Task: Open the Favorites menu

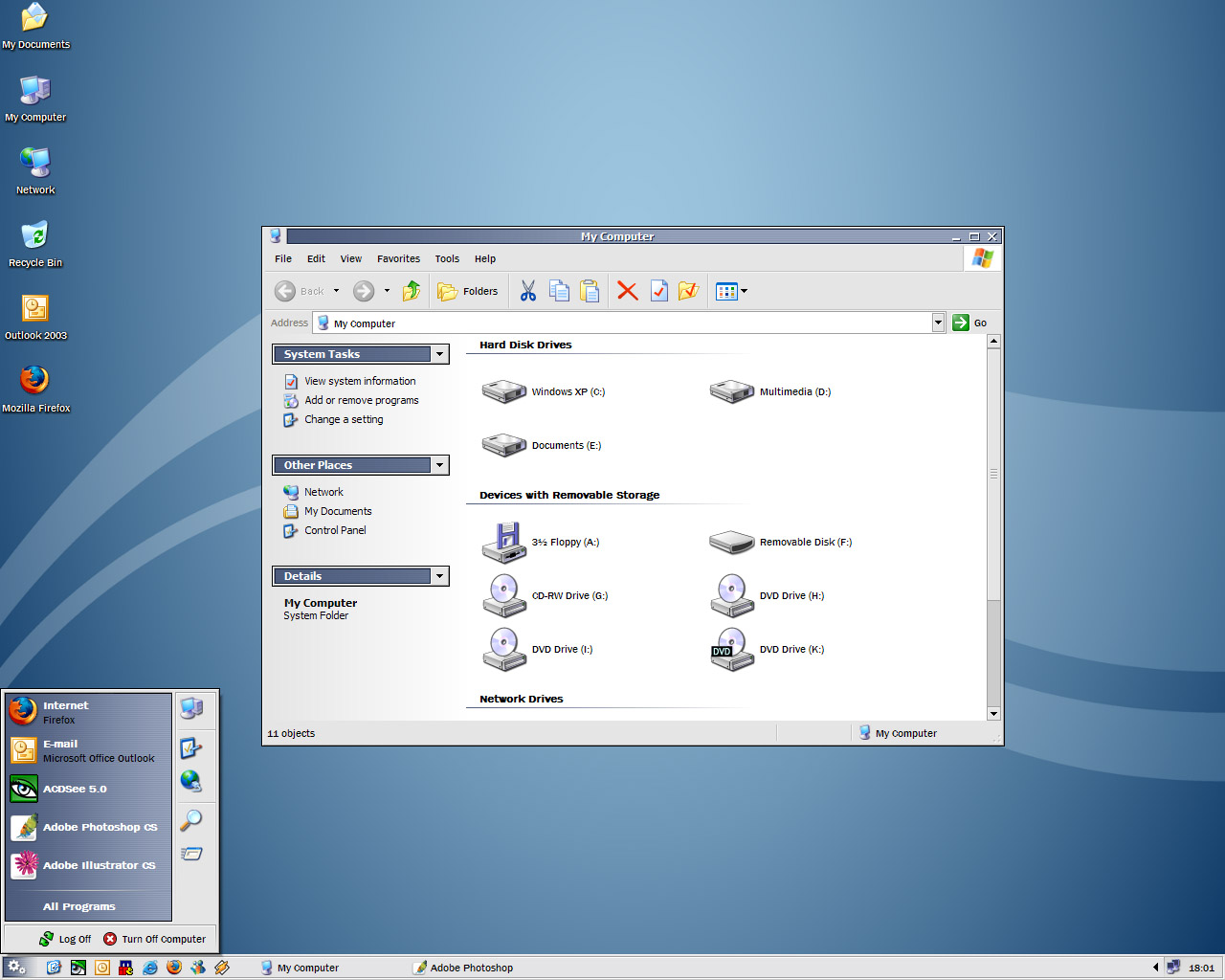Action: (398, 258)
